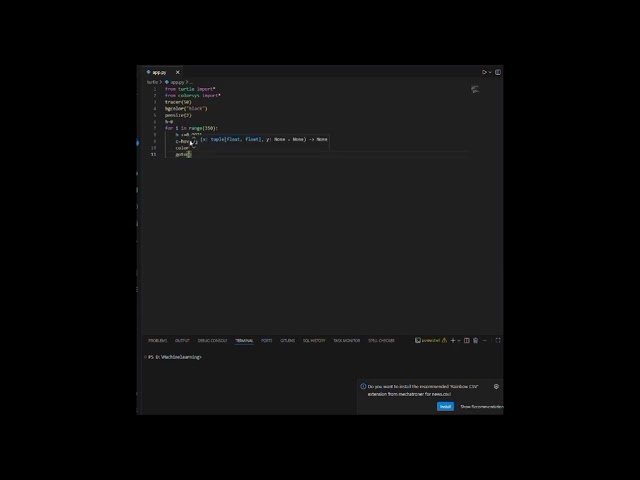Open the Output panel tab
This screenshot has width=640, height=480.
point(182,340)
